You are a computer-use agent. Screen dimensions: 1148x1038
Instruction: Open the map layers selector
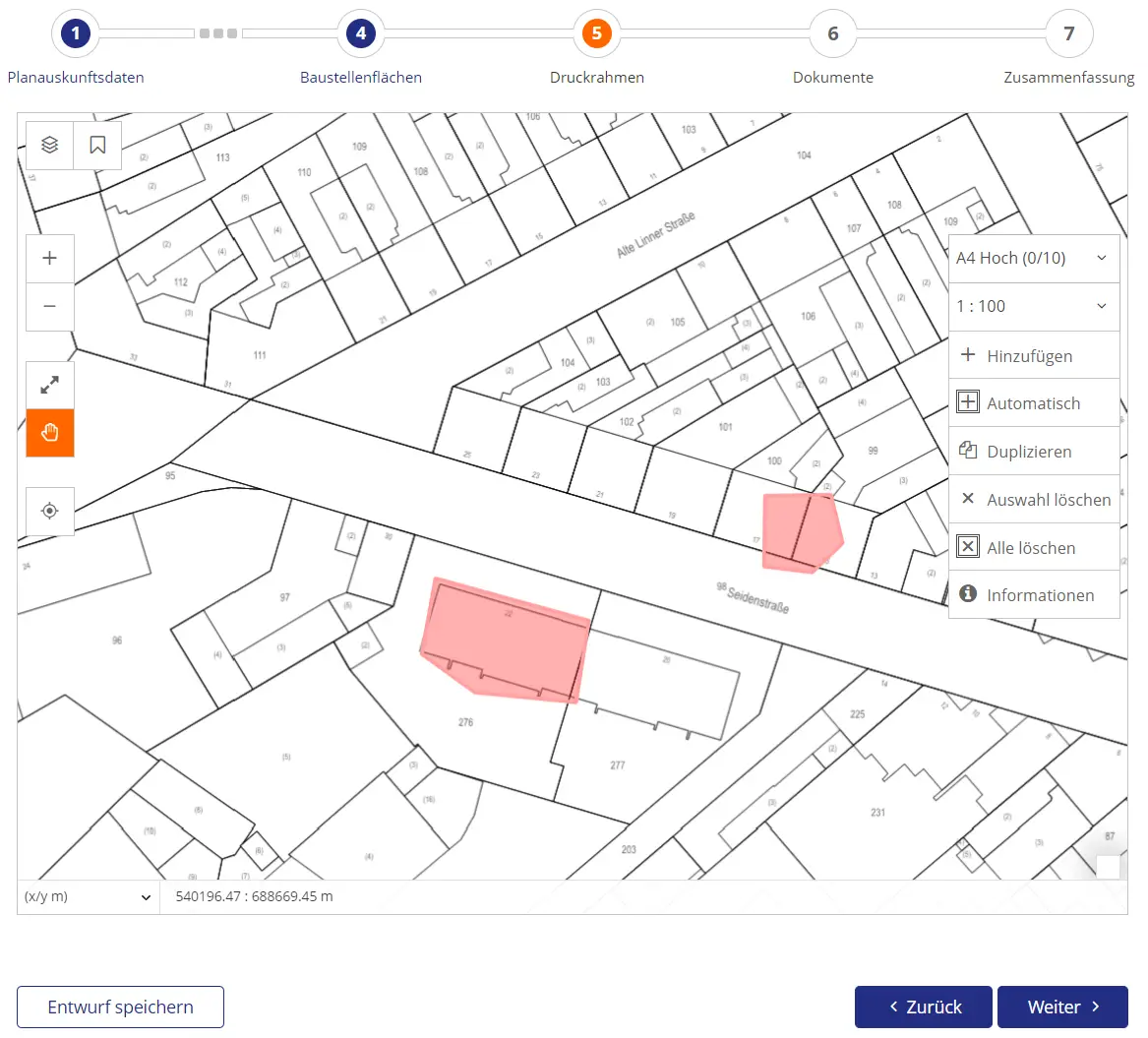[49, 145]
